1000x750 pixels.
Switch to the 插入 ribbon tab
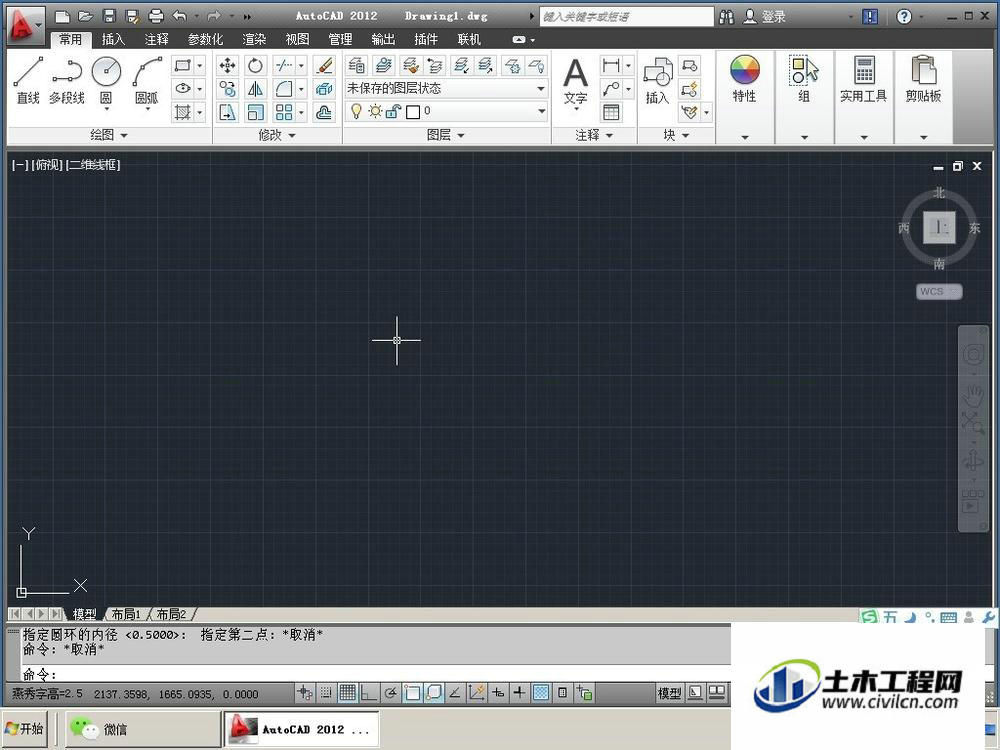[x=114, y=40]
